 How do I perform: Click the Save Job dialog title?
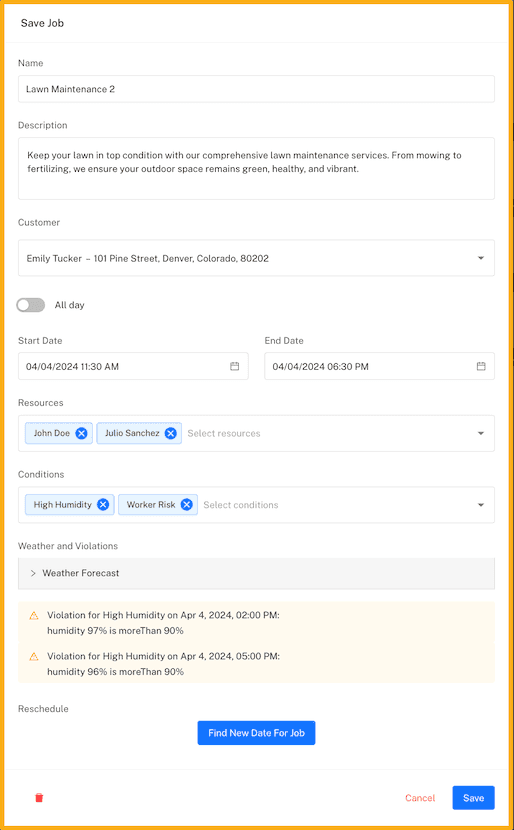coord(42,23)
